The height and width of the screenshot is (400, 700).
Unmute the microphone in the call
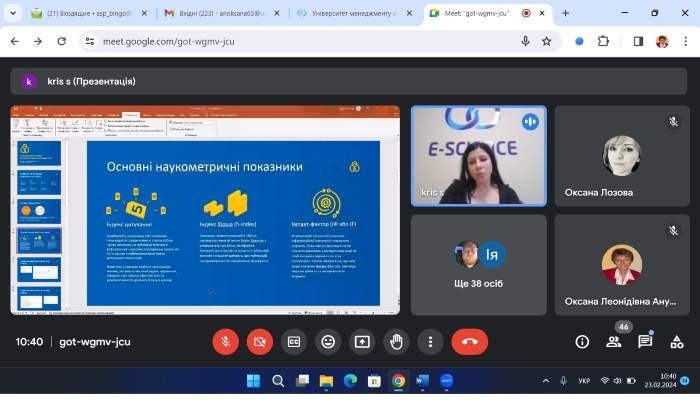pos(225,341)
